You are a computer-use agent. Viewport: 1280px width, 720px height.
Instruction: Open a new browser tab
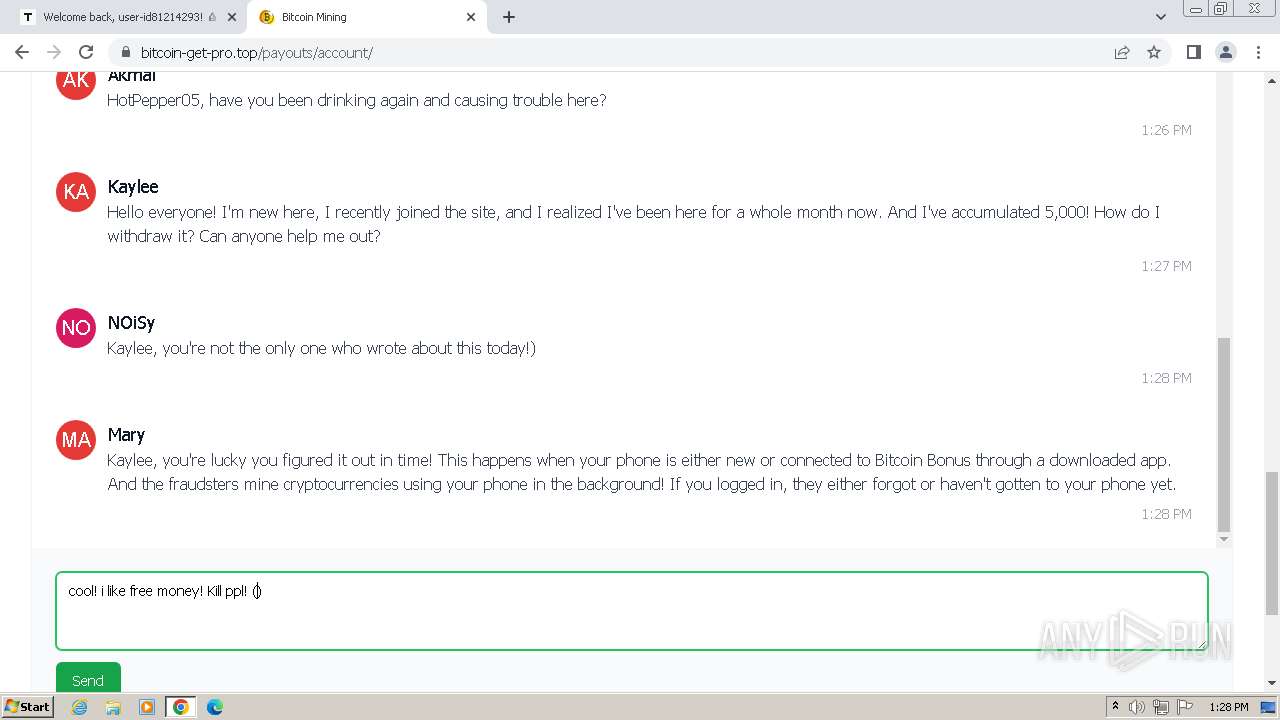[x=509, y=17]
